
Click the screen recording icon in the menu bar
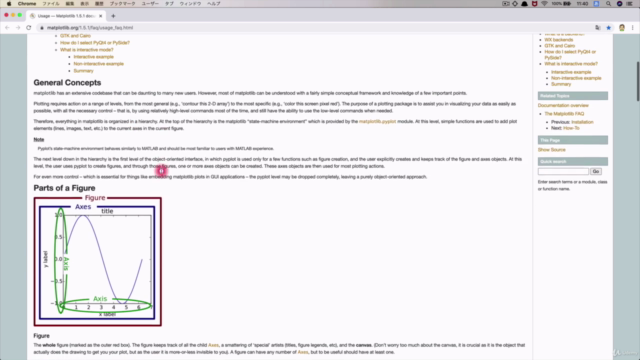click(506, 4)
